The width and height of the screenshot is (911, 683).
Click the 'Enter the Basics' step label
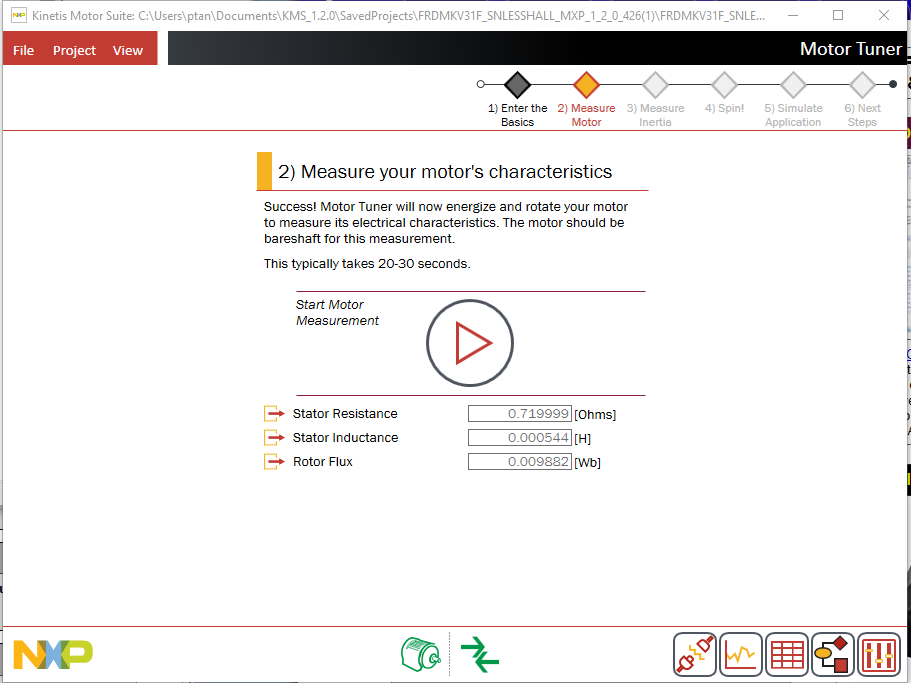(x=517, y=115)
